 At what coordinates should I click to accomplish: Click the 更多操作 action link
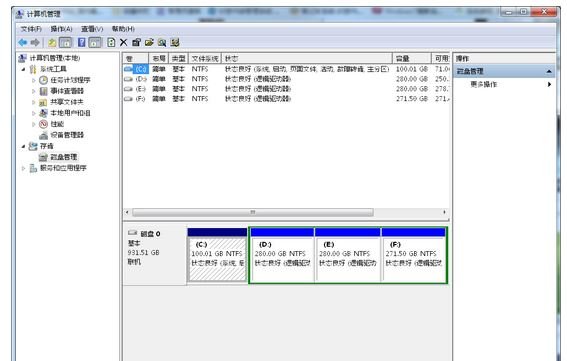point(483,84)
